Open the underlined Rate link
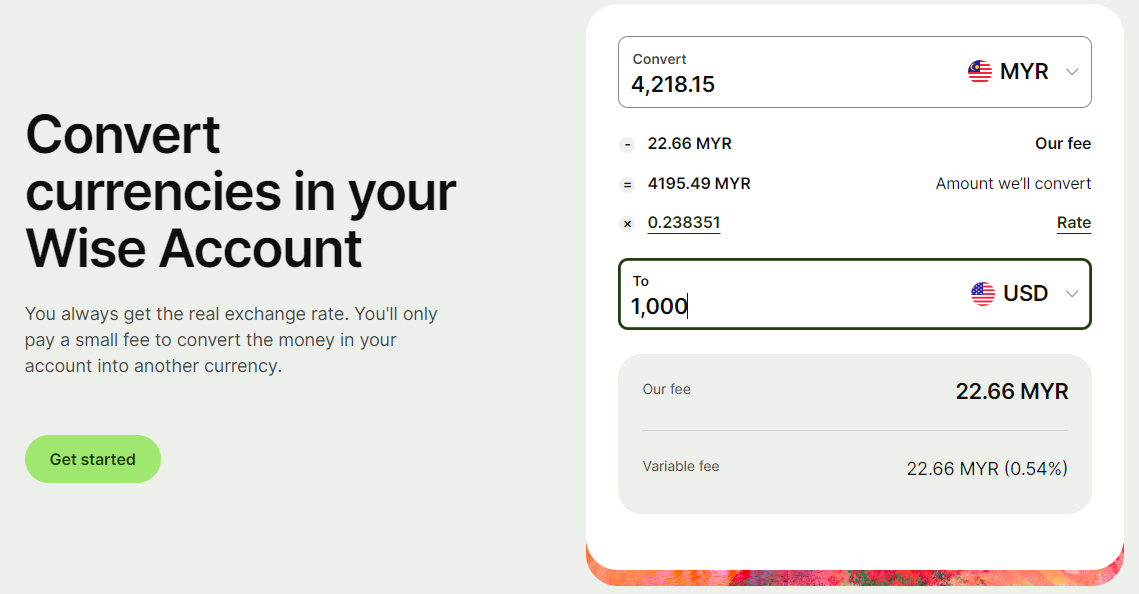Image resolution: width=1139 pixels, height=594 pixels. pos(1073,223)
